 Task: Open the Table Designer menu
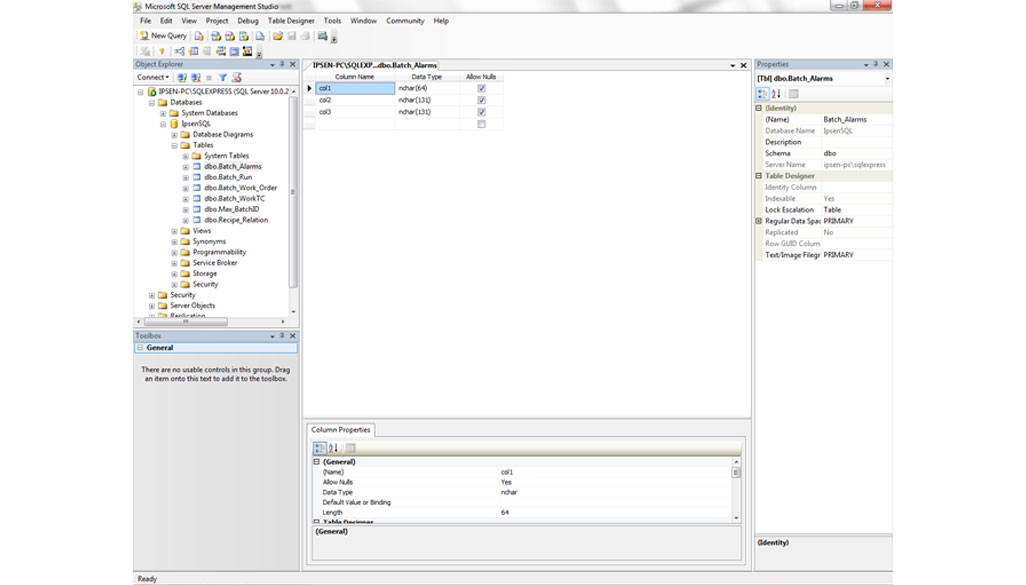coord(291,20)
